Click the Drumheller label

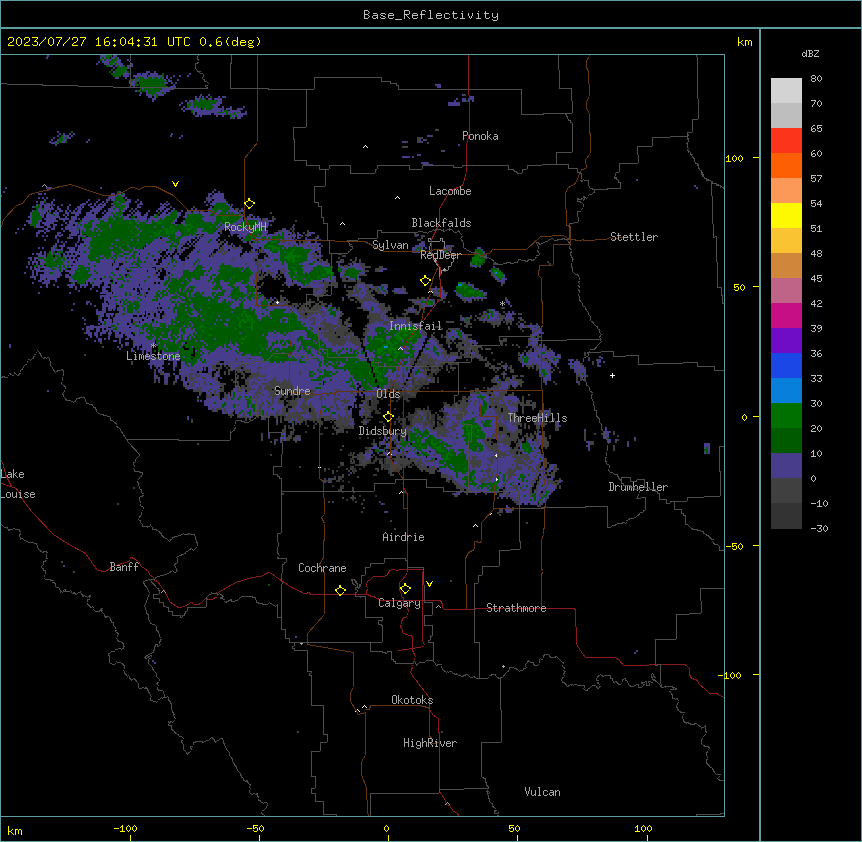[638, 487]
